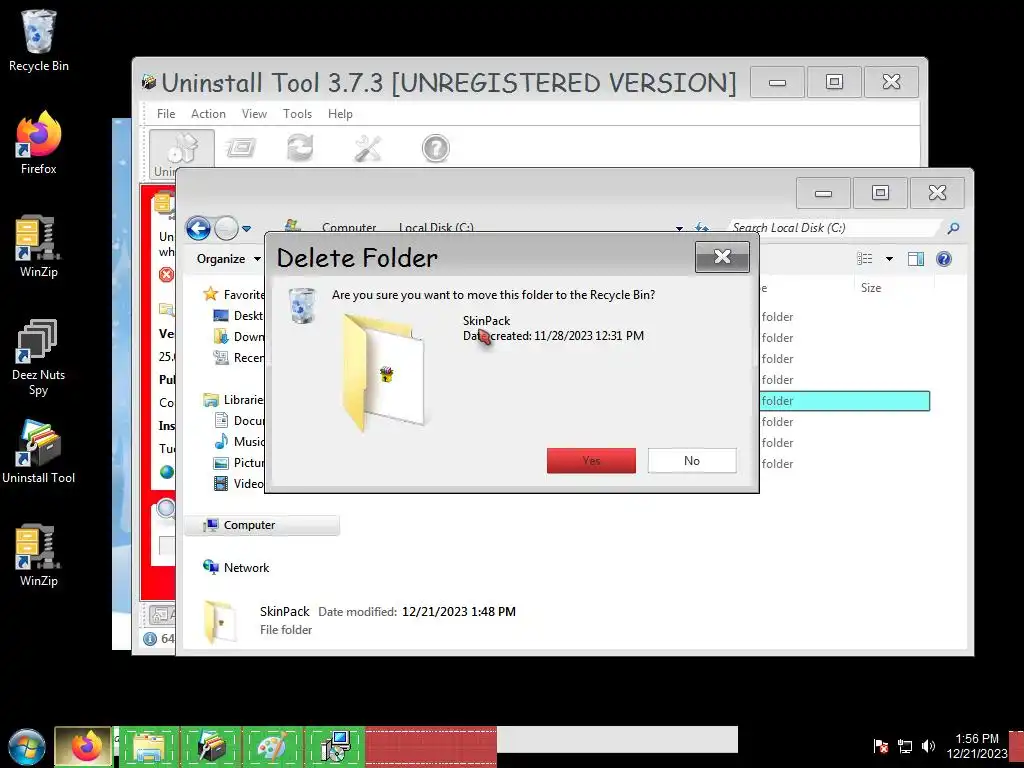Select Favorites in Explorer navigation pane

point(235,295)
